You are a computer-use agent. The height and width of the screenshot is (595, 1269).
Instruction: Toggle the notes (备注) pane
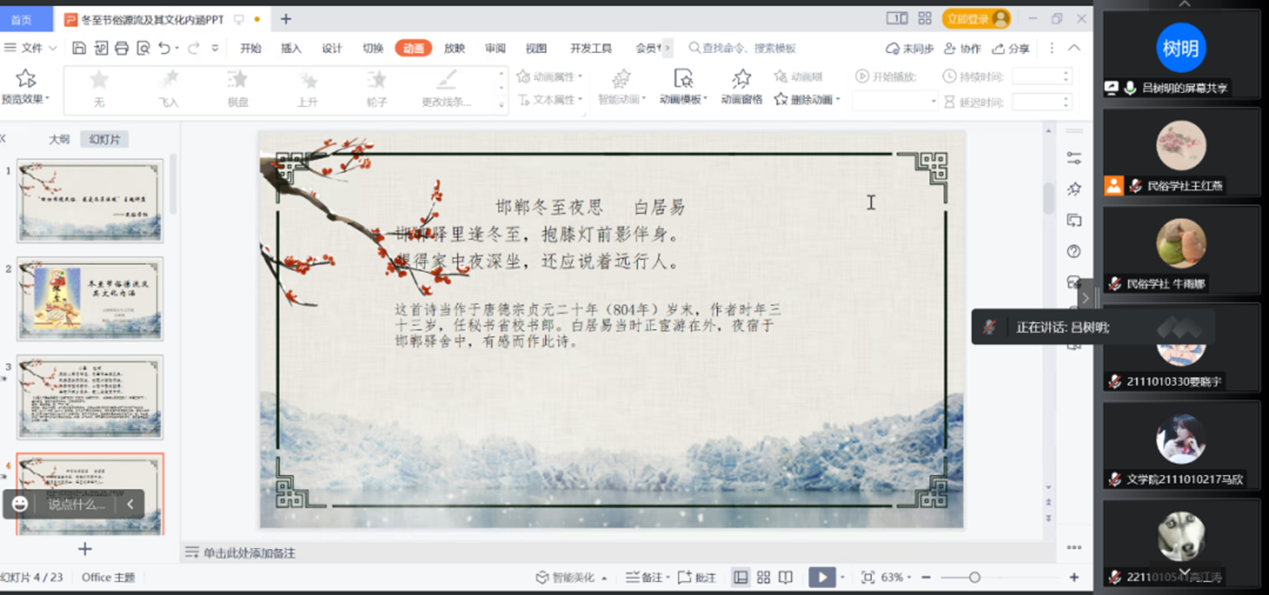click(645, 577)
